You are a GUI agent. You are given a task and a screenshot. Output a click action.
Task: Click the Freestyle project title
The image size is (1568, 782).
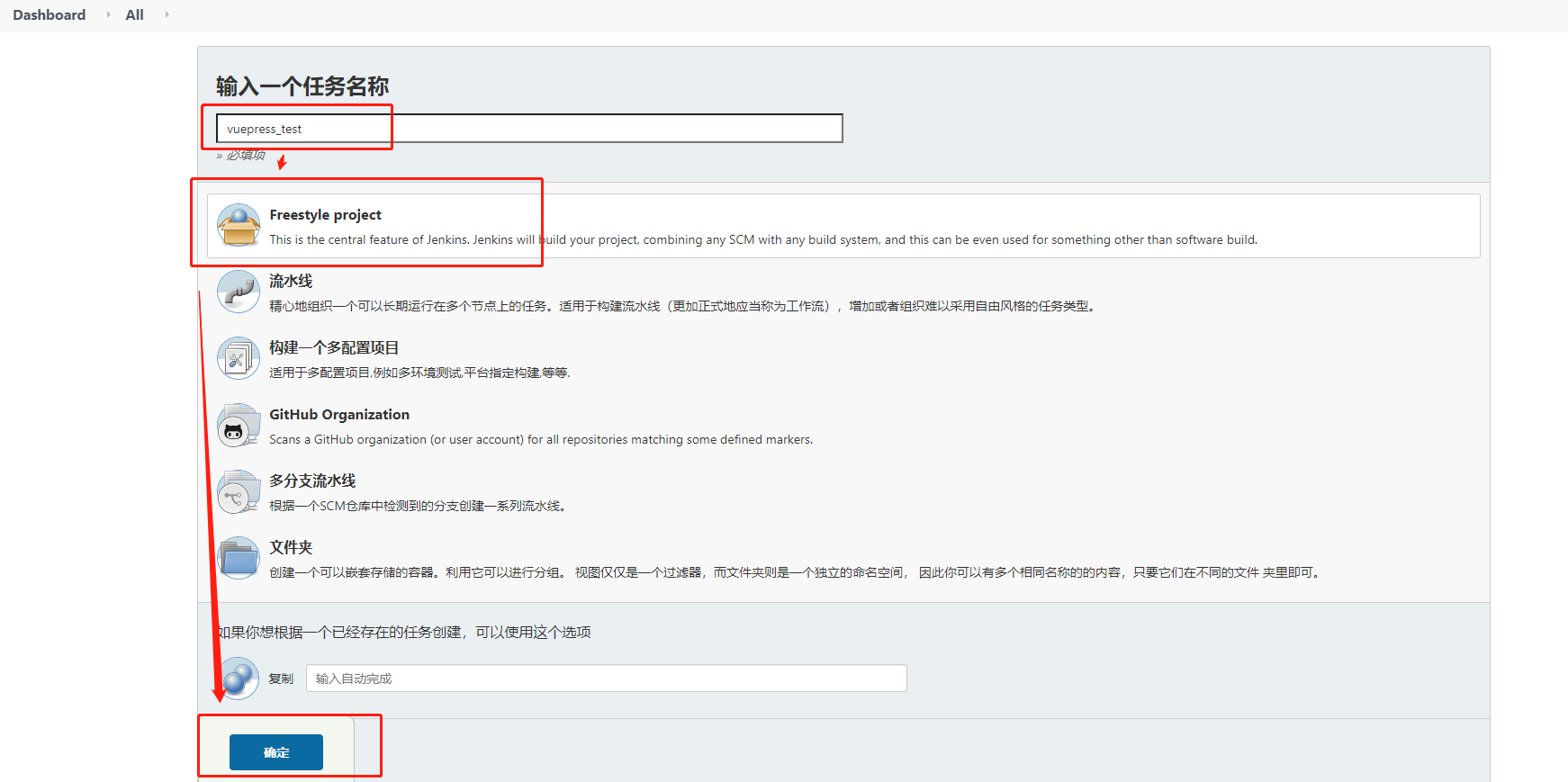tap(325, 215)
